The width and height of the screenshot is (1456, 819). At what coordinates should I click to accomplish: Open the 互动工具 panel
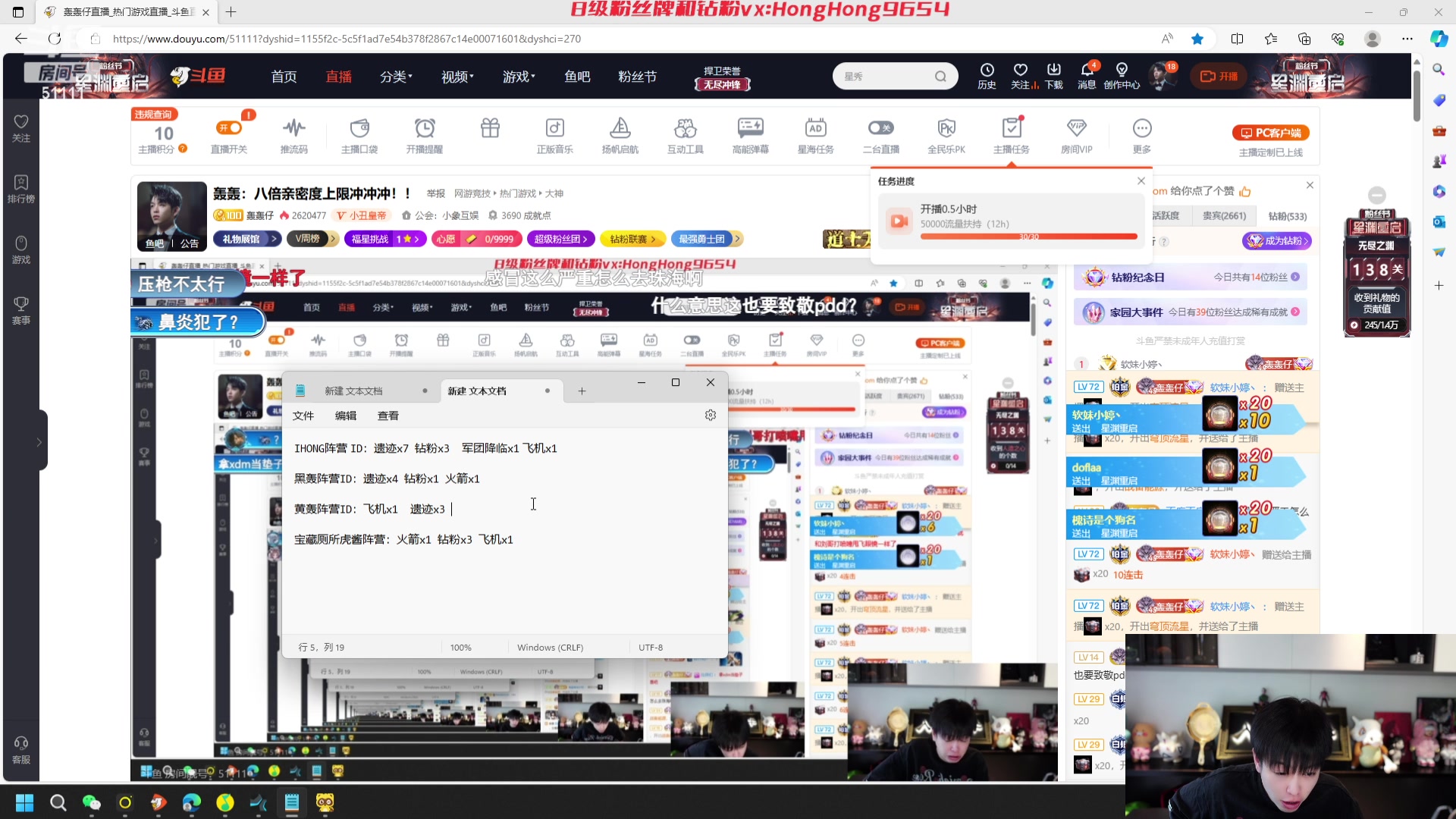point(685,134)
